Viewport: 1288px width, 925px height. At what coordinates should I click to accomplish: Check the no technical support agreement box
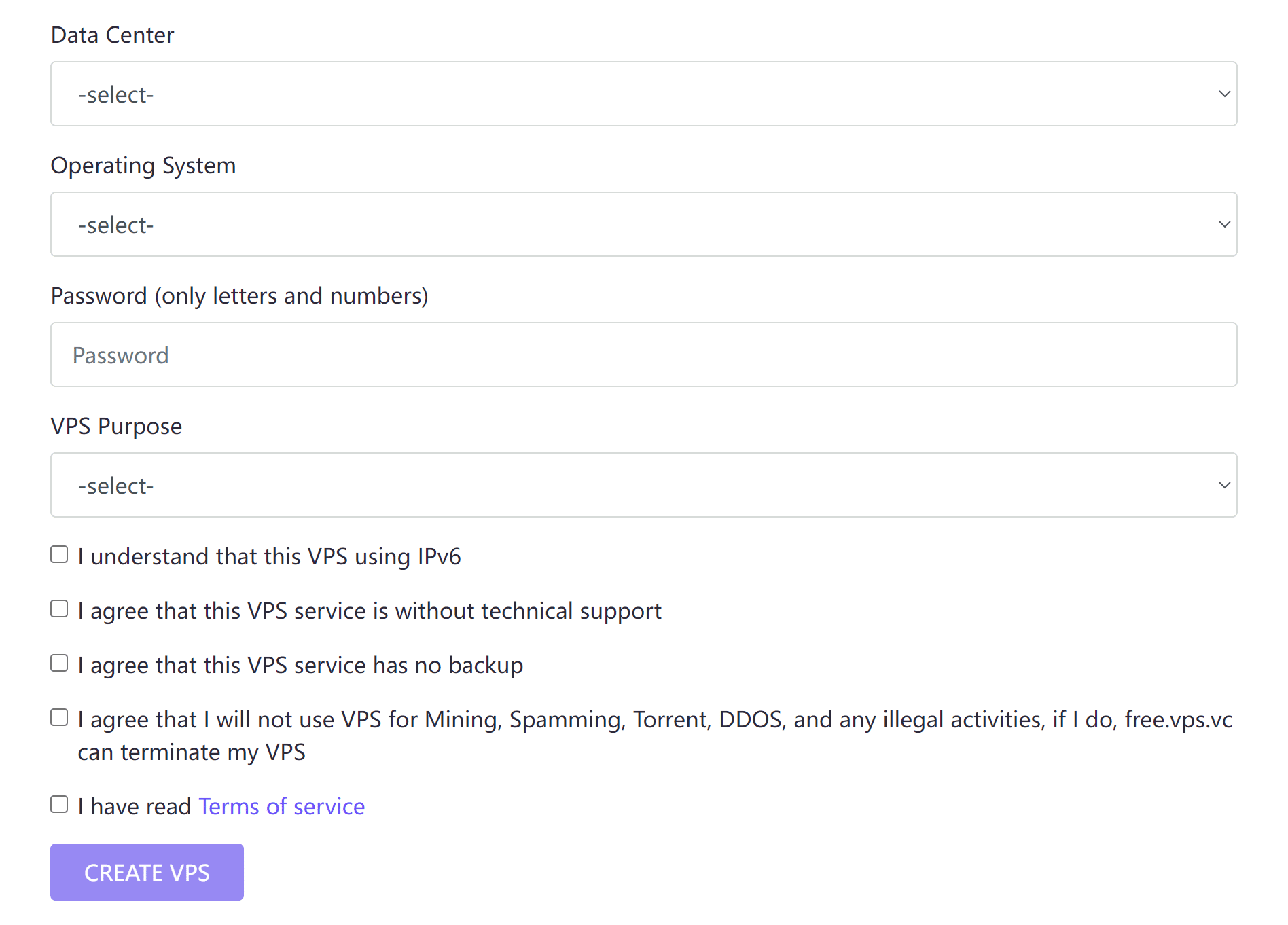tap(59, 609)
